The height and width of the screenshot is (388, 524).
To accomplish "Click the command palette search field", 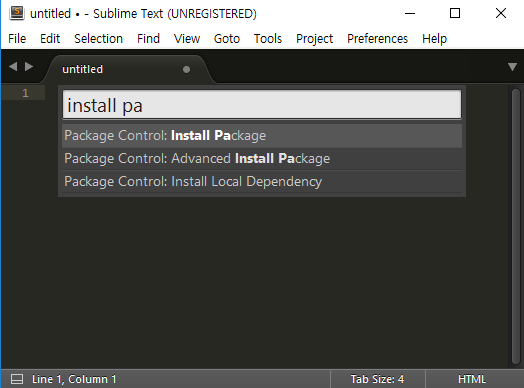I will coord(262,105).
